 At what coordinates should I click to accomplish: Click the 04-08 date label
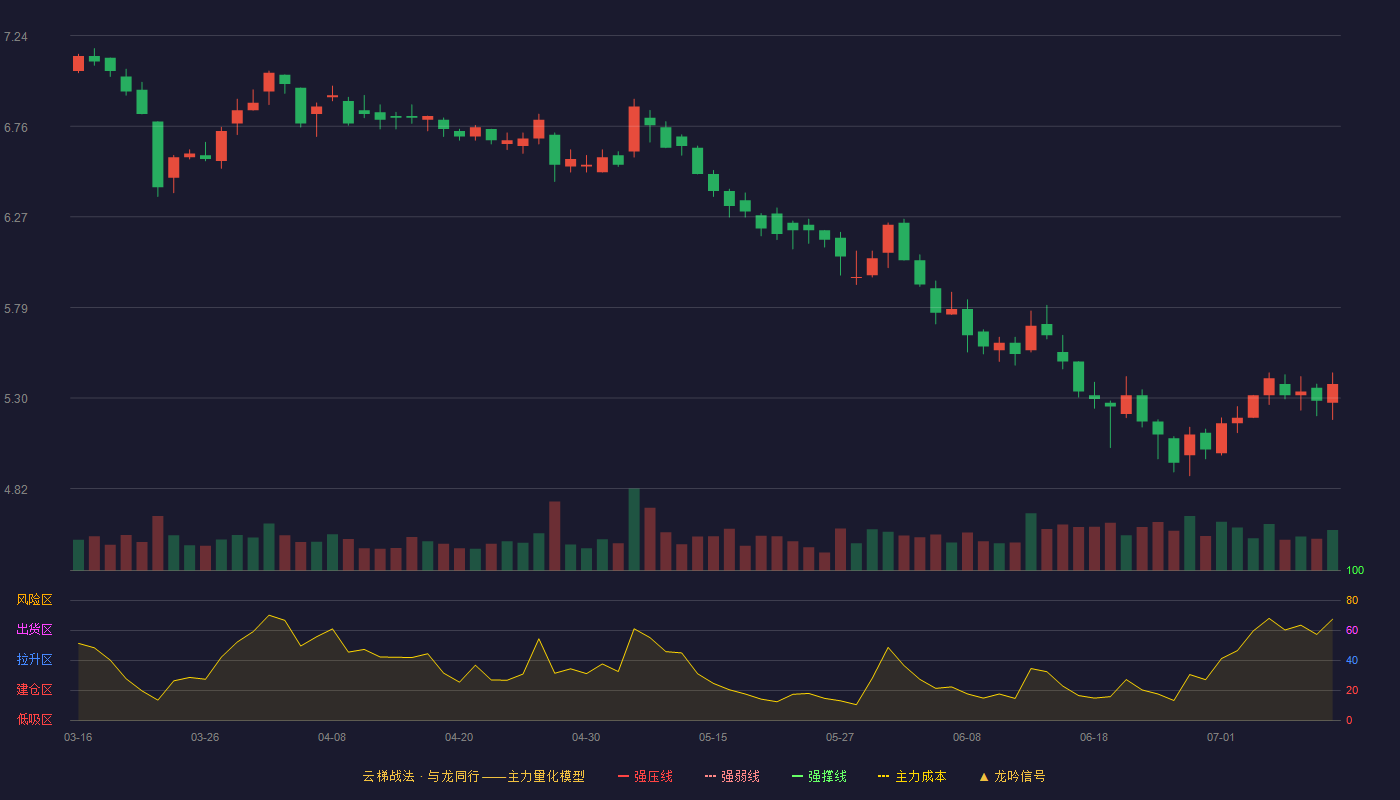pos(332,737)
